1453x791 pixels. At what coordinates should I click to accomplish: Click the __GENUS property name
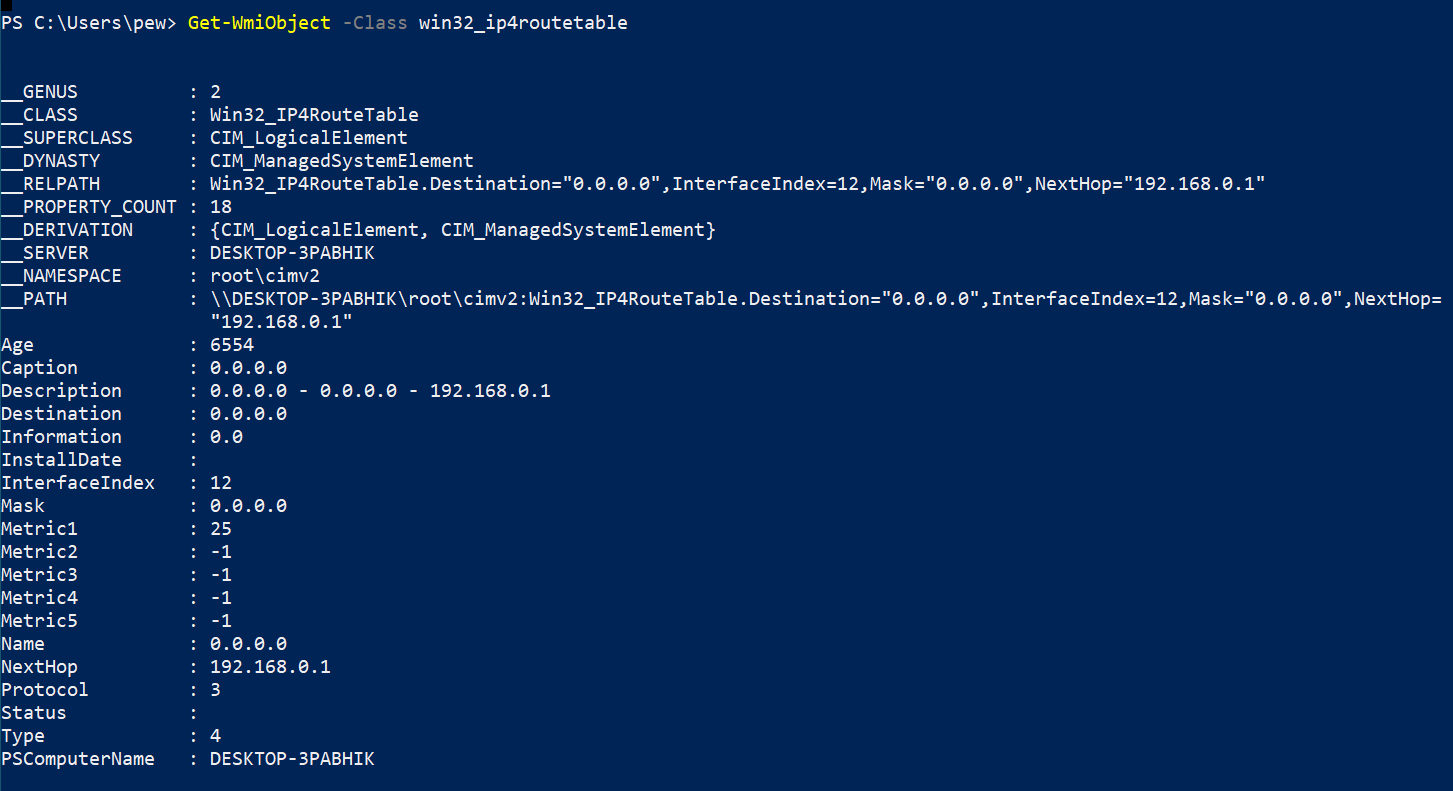39,92
